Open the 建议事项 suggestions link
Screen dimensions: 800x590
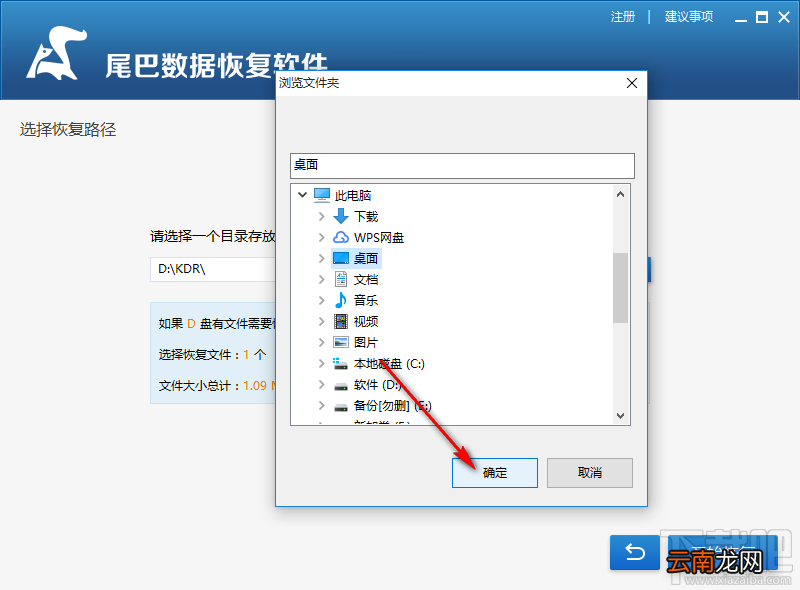point(689,17)
